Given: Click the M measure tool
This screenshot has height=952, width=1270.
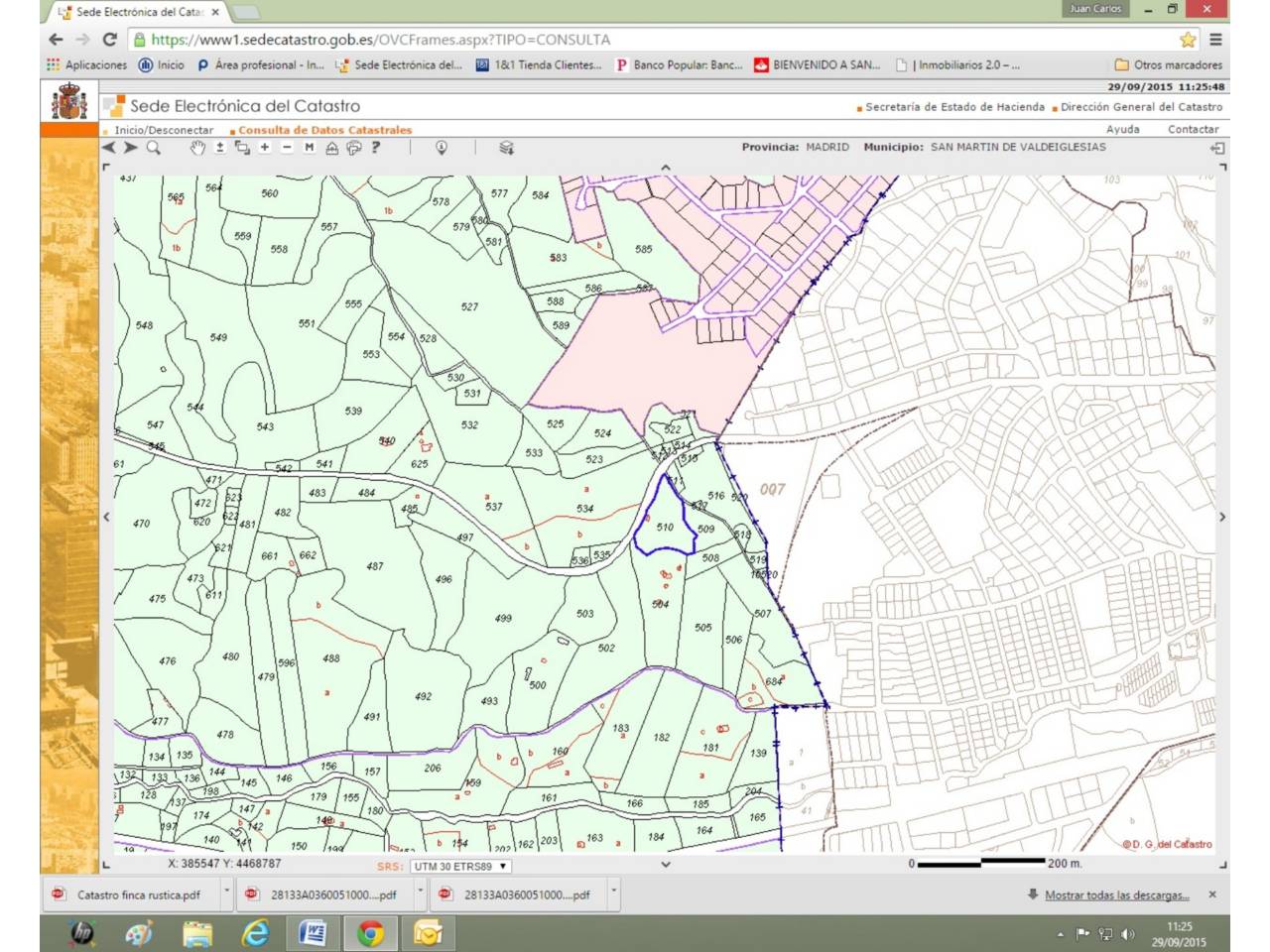Looking at the screenshot, I should [310, 148].
